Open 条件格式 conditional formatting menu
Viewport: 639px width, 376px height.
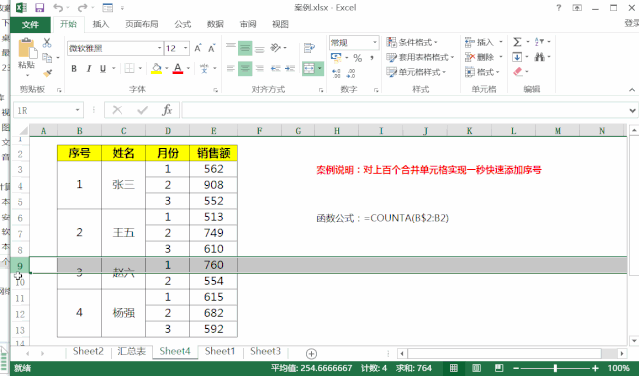[412, 42]
